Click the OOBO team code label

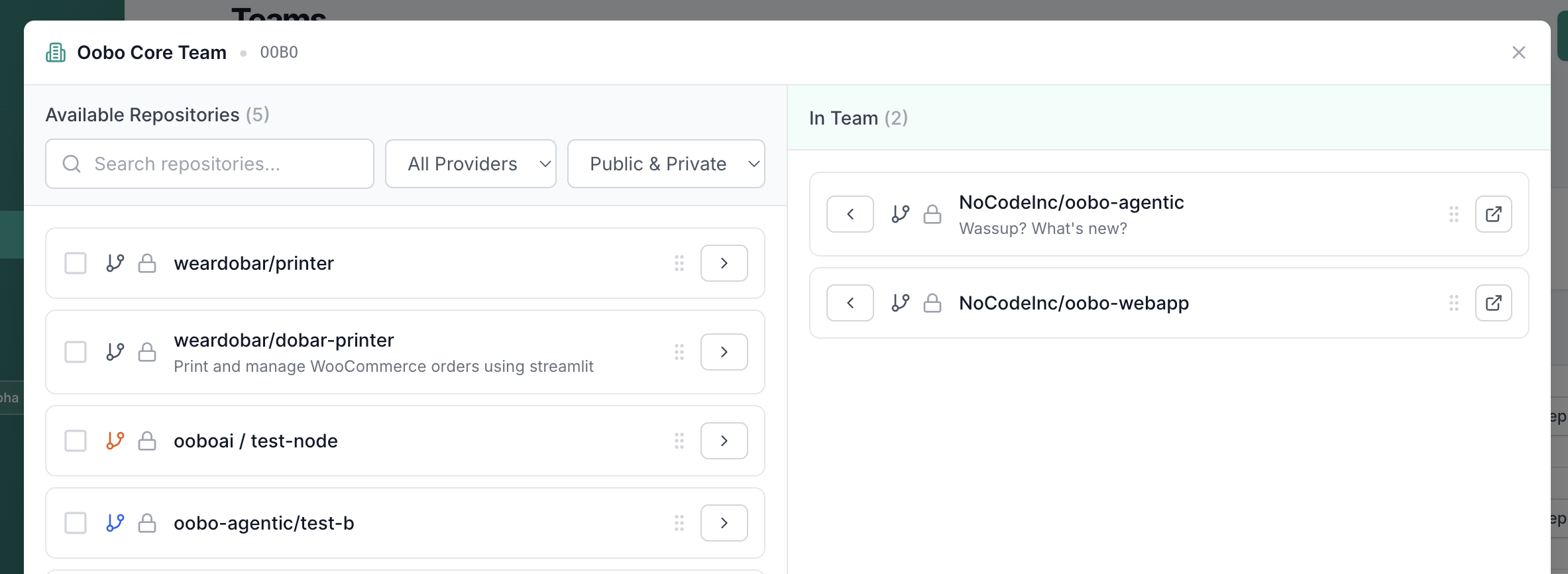point(279,52)
